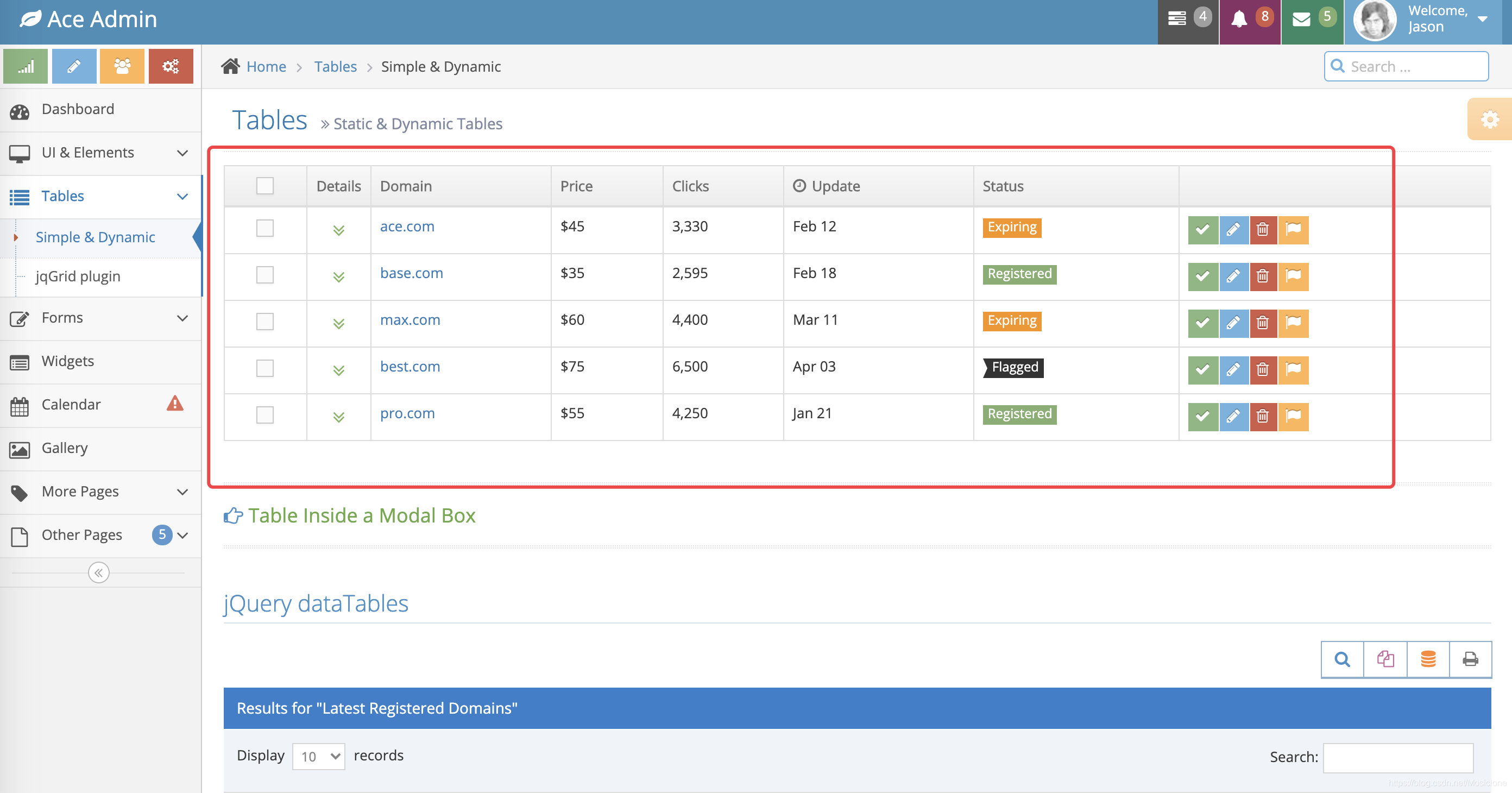Viewport: 1512px width, 793px height.
Task: Click the orange flag icon for best.com
Action: point(1294,370)
